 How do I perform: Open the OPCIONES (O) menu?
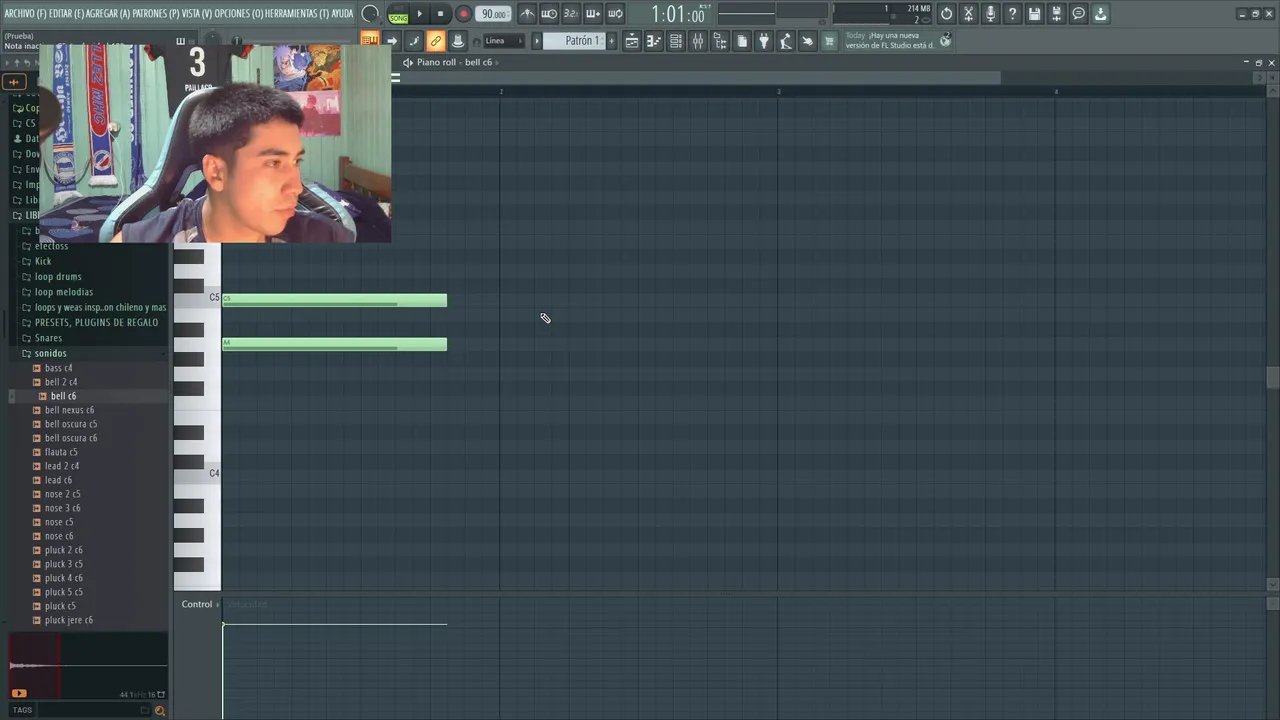239,14
